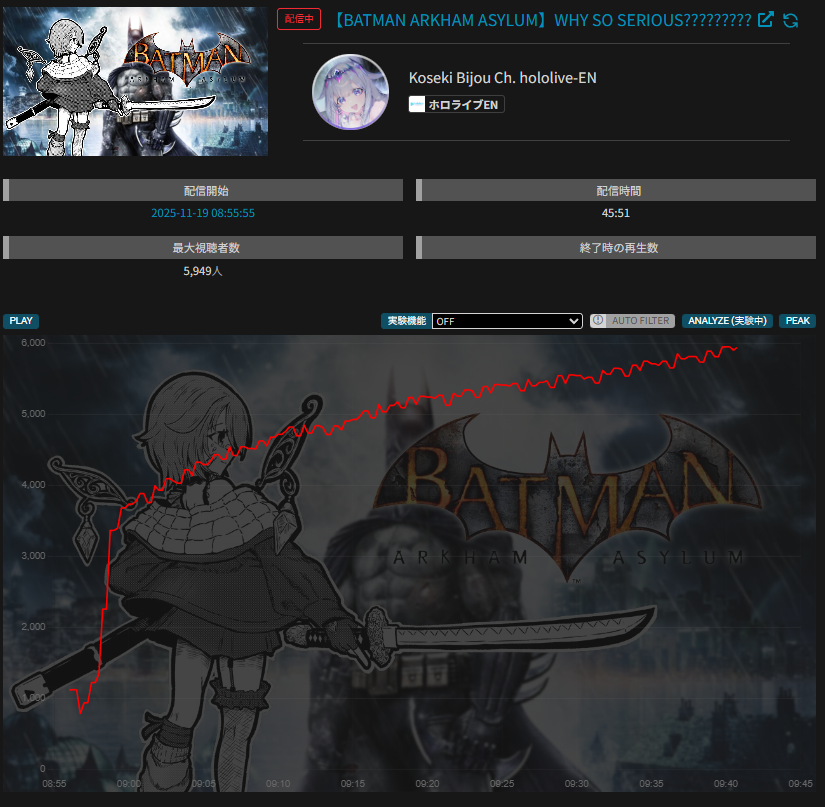
Task: Click the ホロライブEN group tag
Action: (457, 104)
